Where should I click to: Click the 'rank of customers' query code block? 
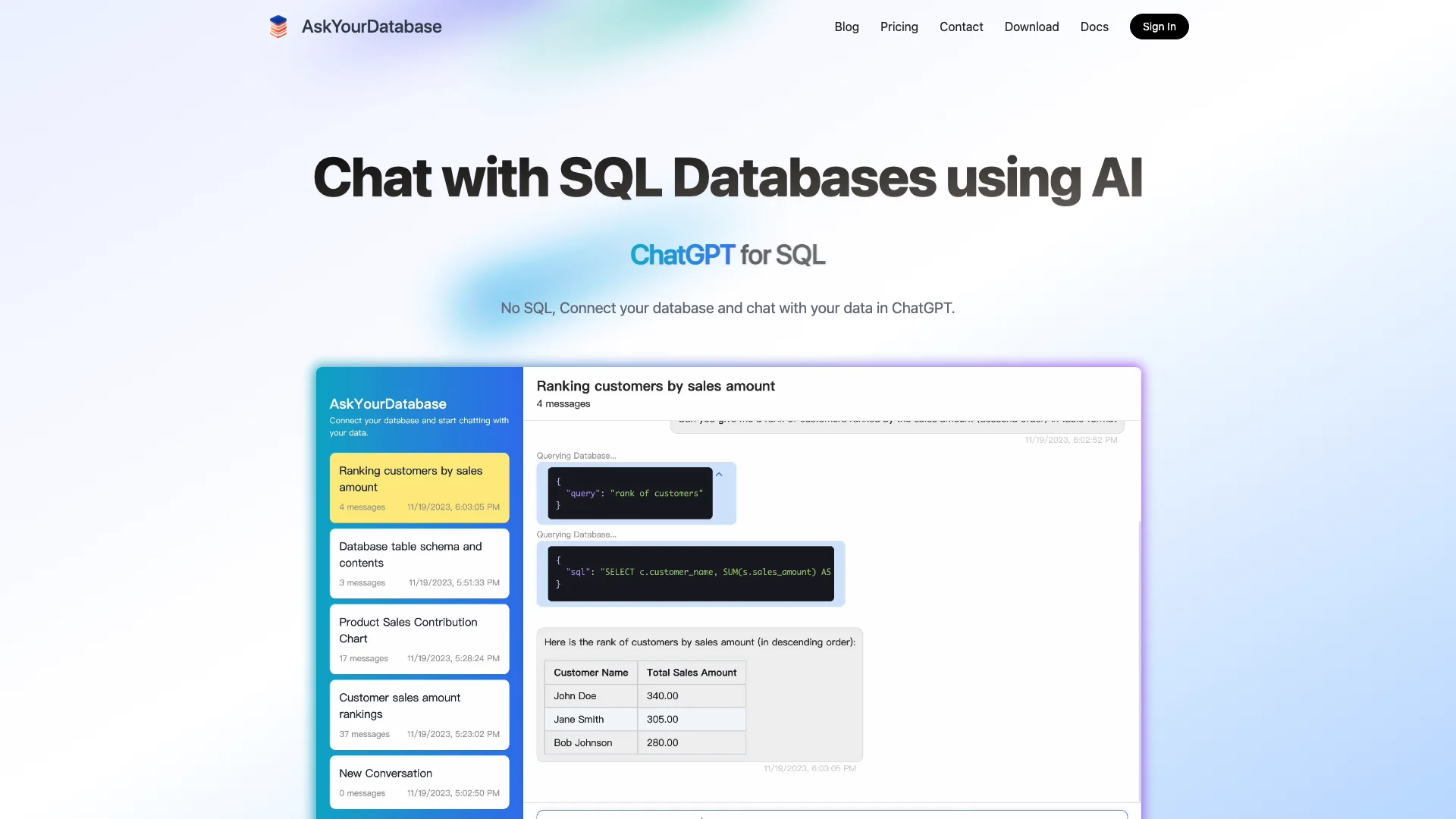point(630,493)
